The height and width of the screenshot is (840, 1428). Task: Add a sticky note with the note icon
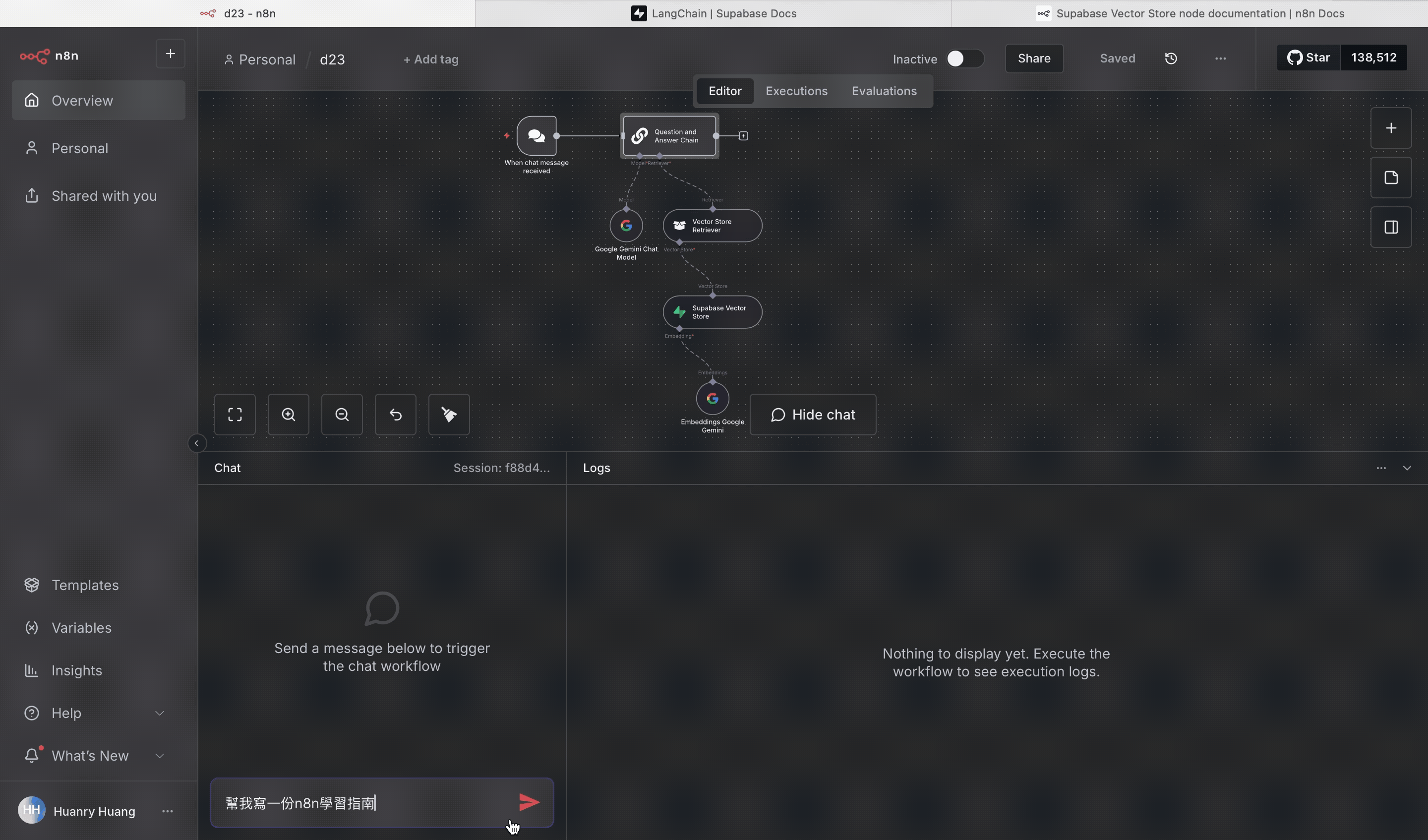(1391, 178)
